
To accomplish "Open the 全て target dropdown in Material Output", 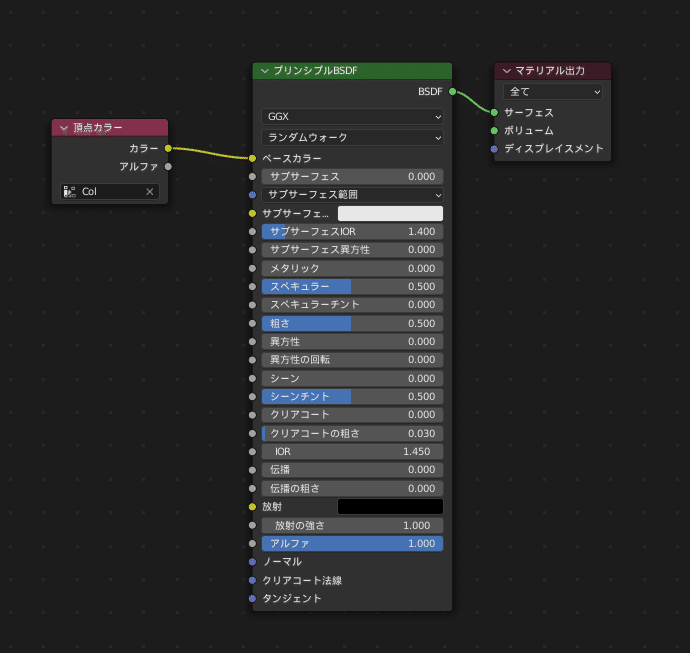I will point(553,92).
